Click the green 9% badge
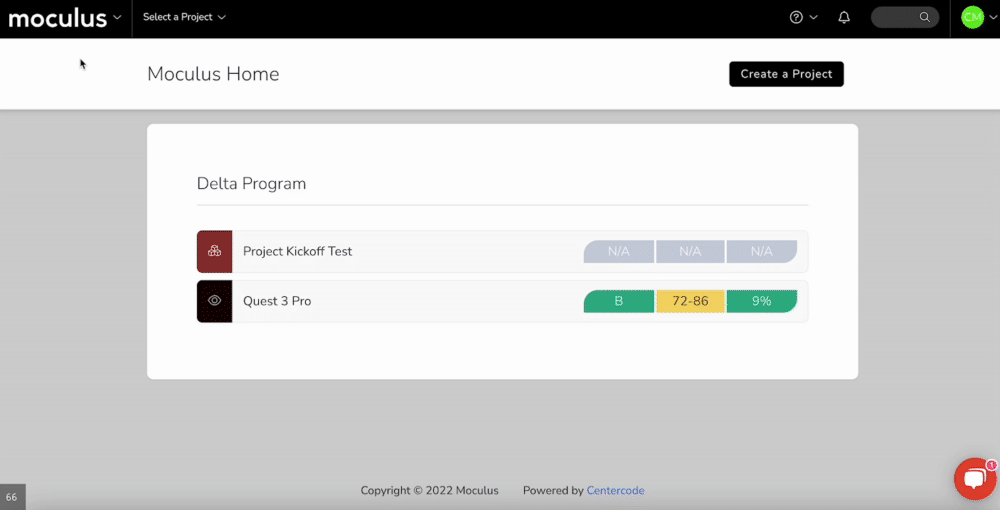 point(761,301)
